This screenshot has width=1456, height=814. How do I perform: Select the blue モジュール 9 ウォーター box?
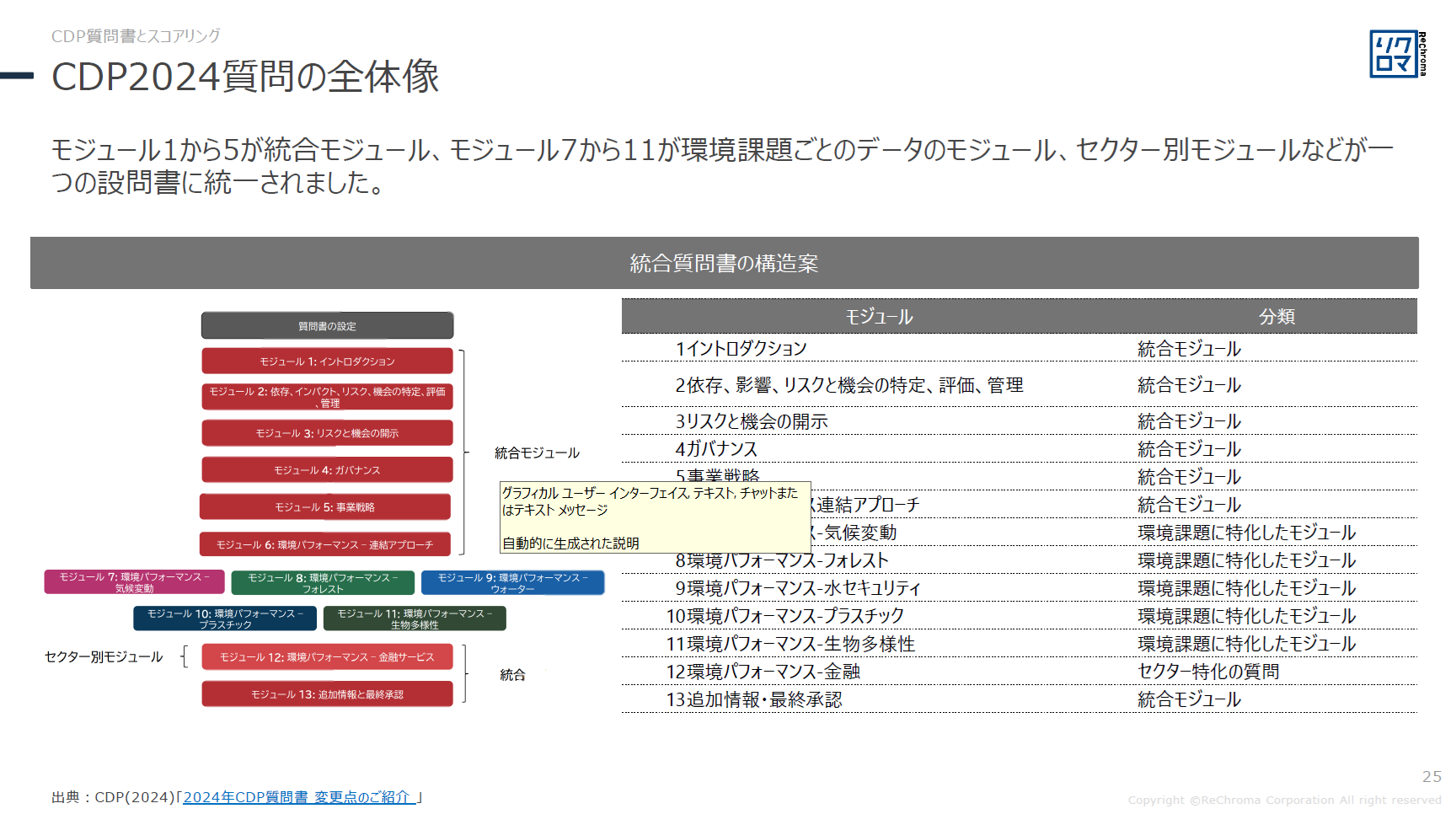point(512,583)
